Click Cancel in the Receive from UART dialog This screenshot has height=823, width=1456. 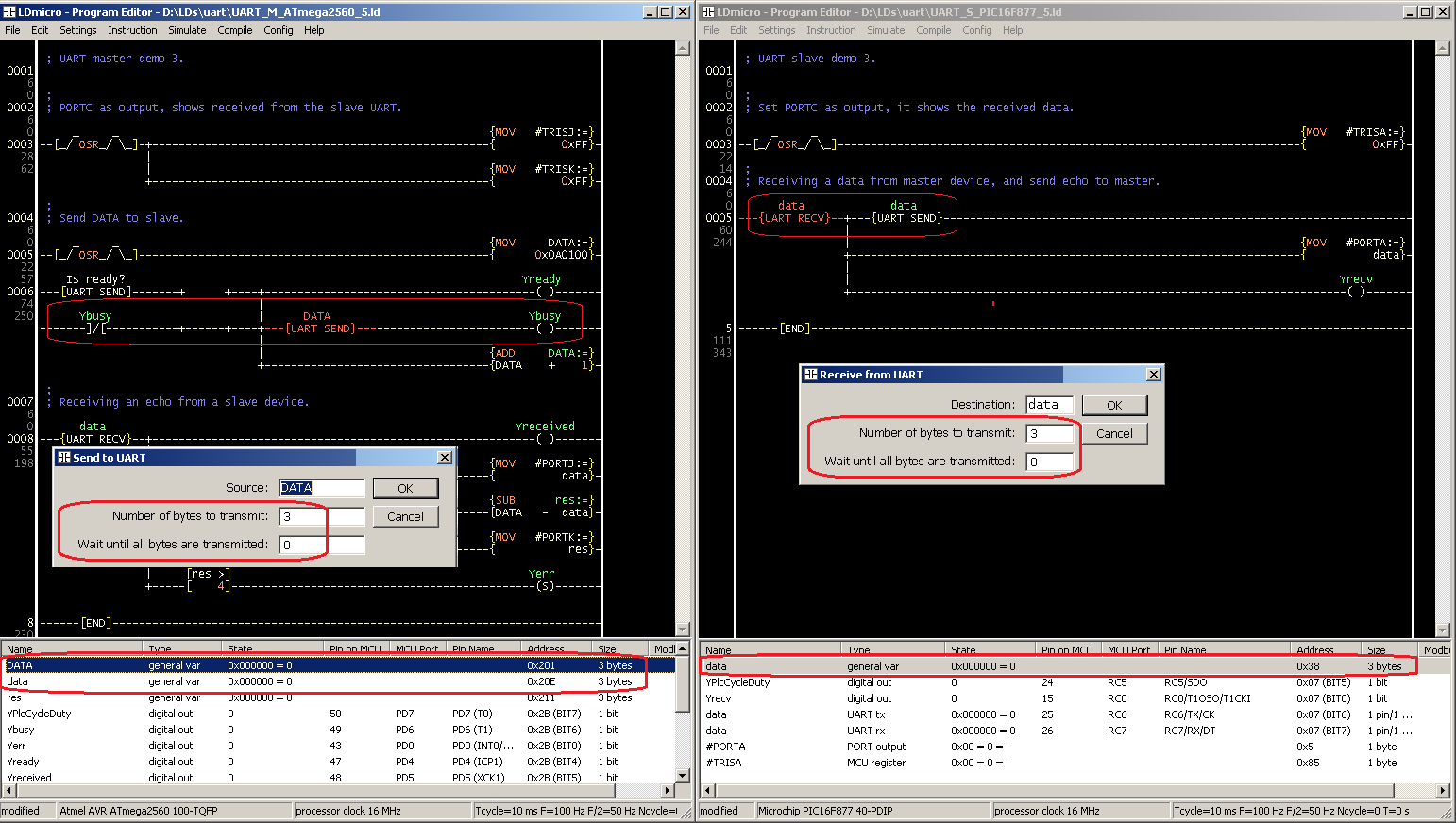1114,433
